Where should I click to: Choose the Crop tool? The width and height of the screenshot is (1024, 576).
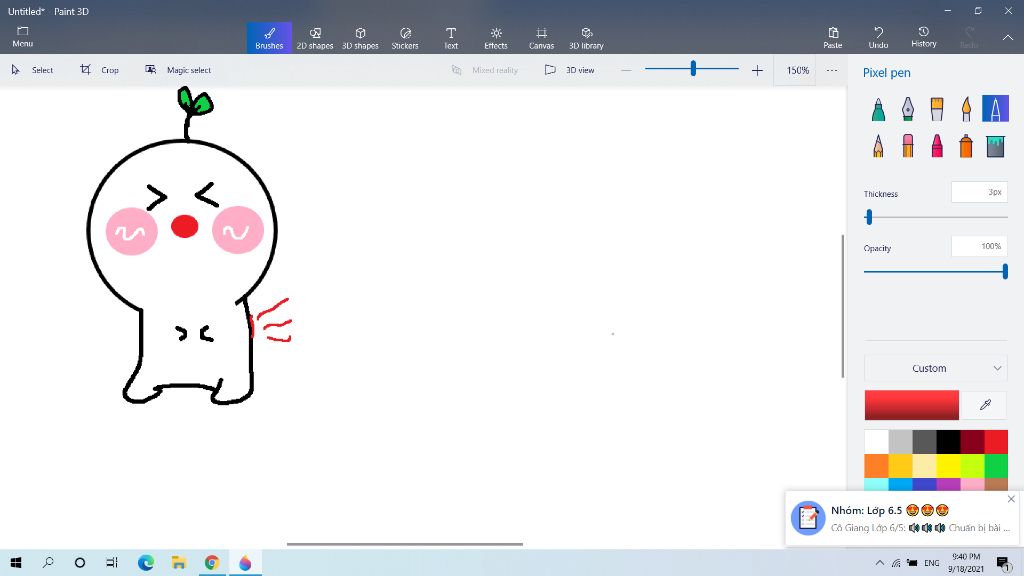point(99,70)
